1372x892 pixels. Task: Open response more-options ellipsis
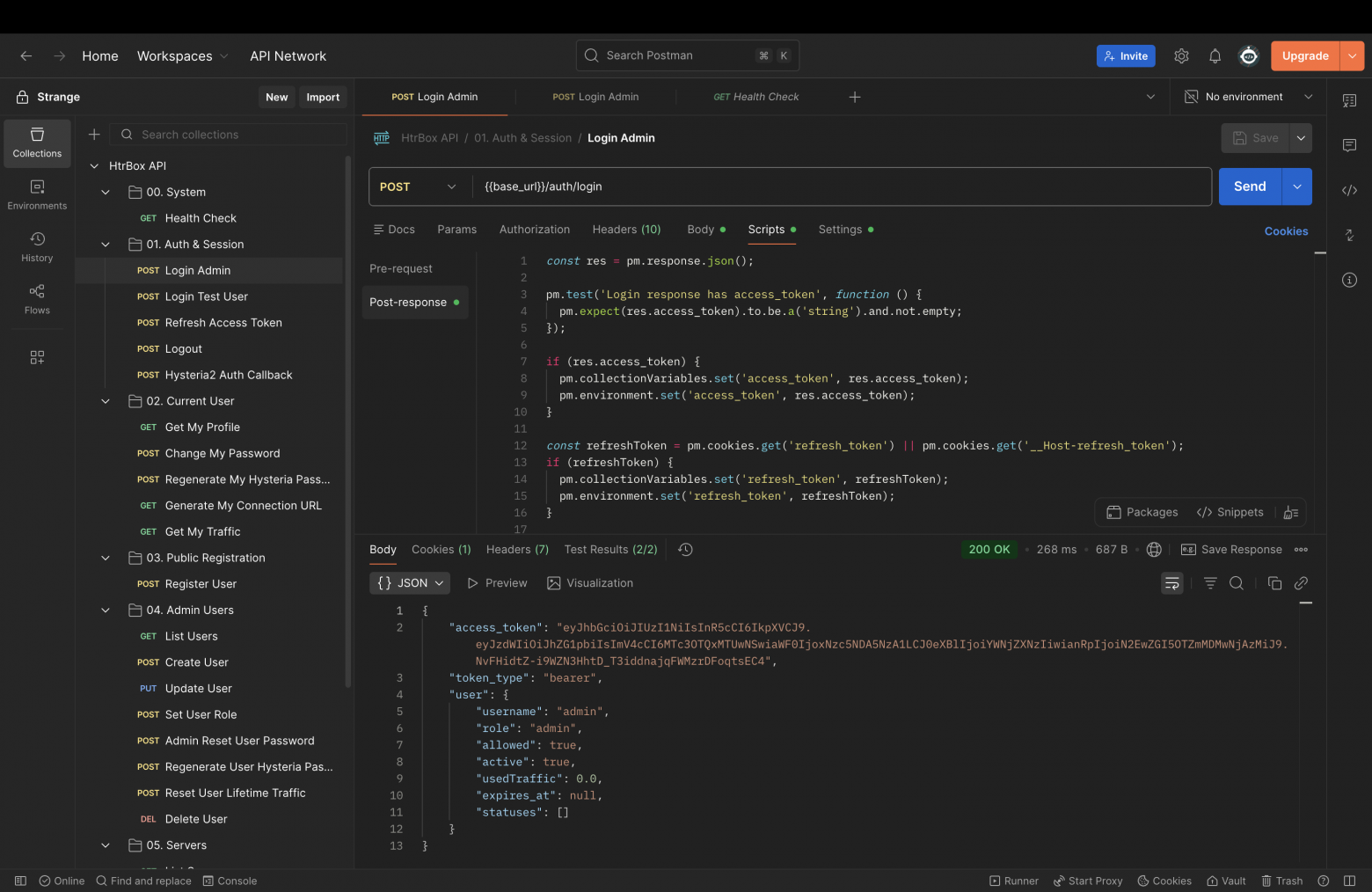1301,549
